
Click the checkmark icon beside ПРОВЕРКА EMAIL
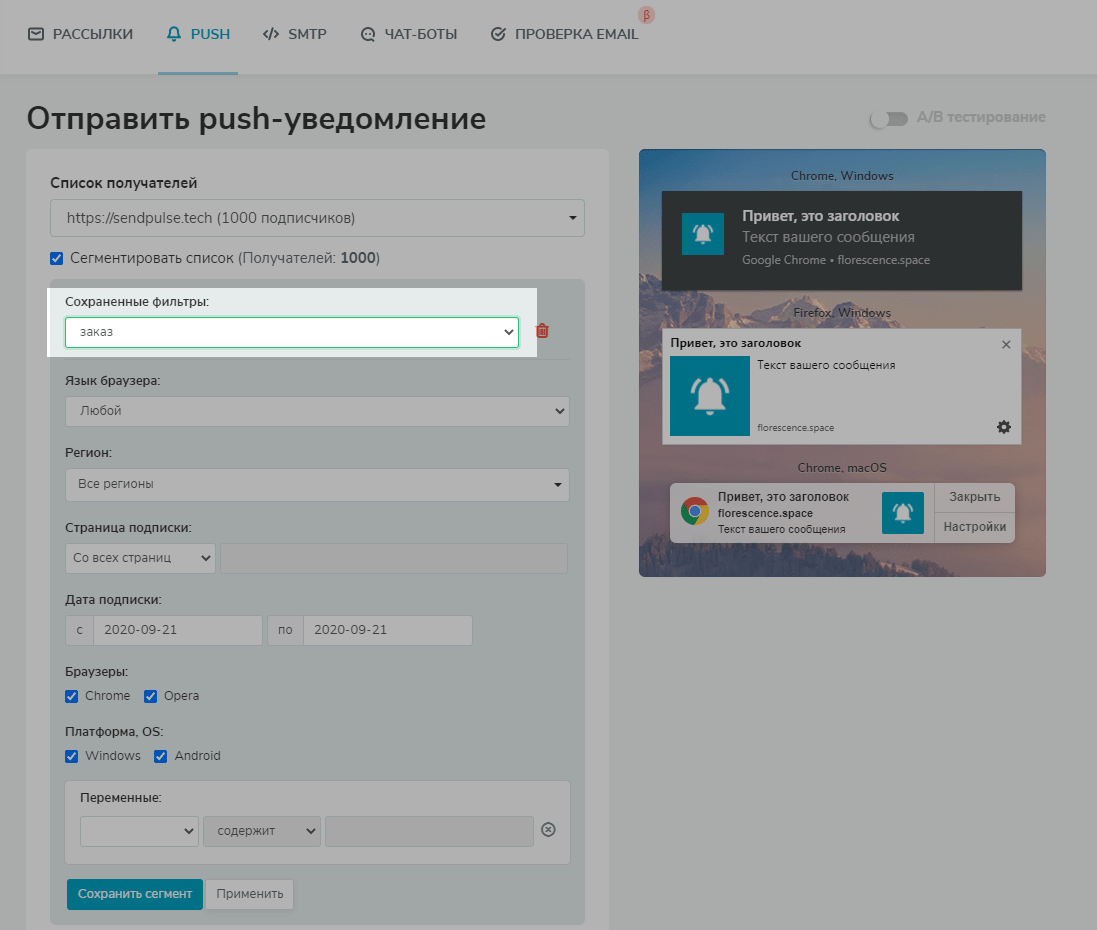point(498,34)
